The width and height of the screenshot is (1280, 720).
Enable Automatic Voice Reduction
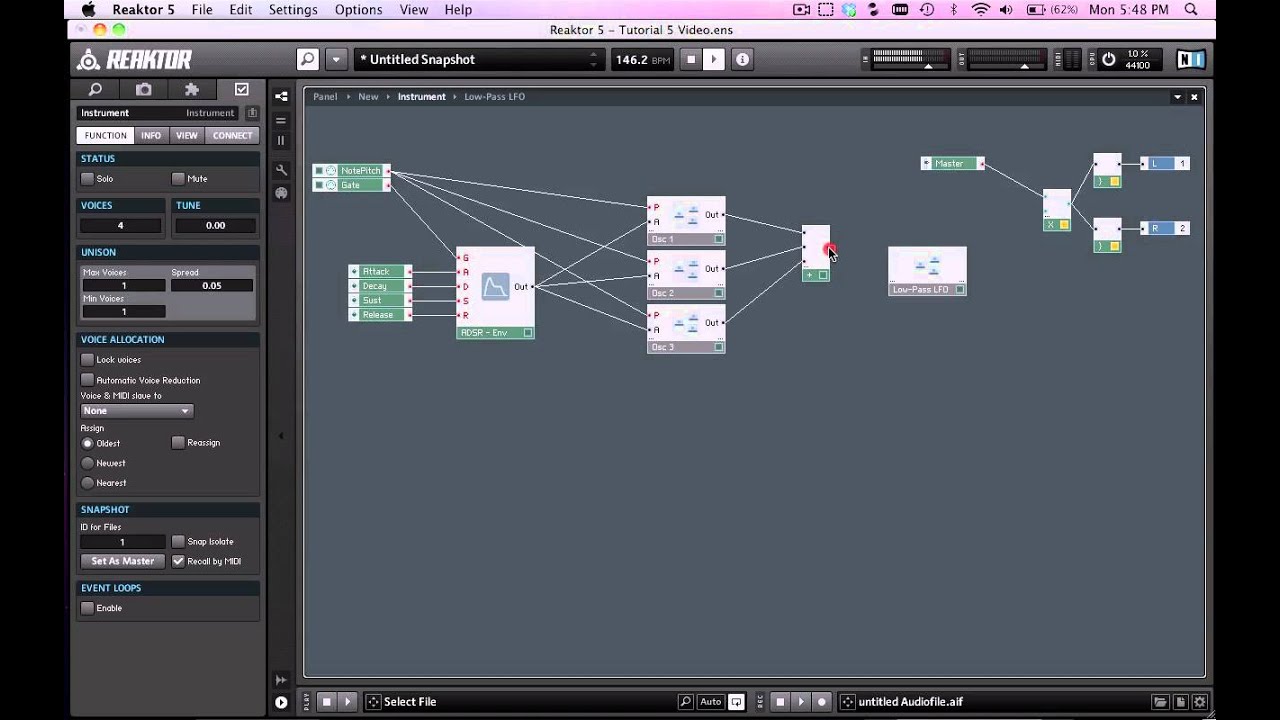point(88,380)
